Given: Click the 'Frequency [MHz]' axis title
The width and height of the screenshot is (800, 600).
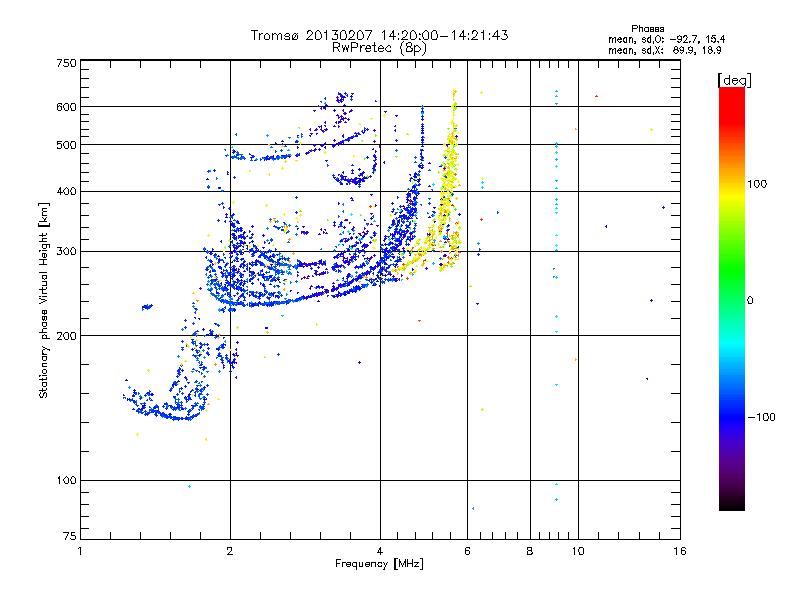Looking at the screenshot, I should point(379,564).
